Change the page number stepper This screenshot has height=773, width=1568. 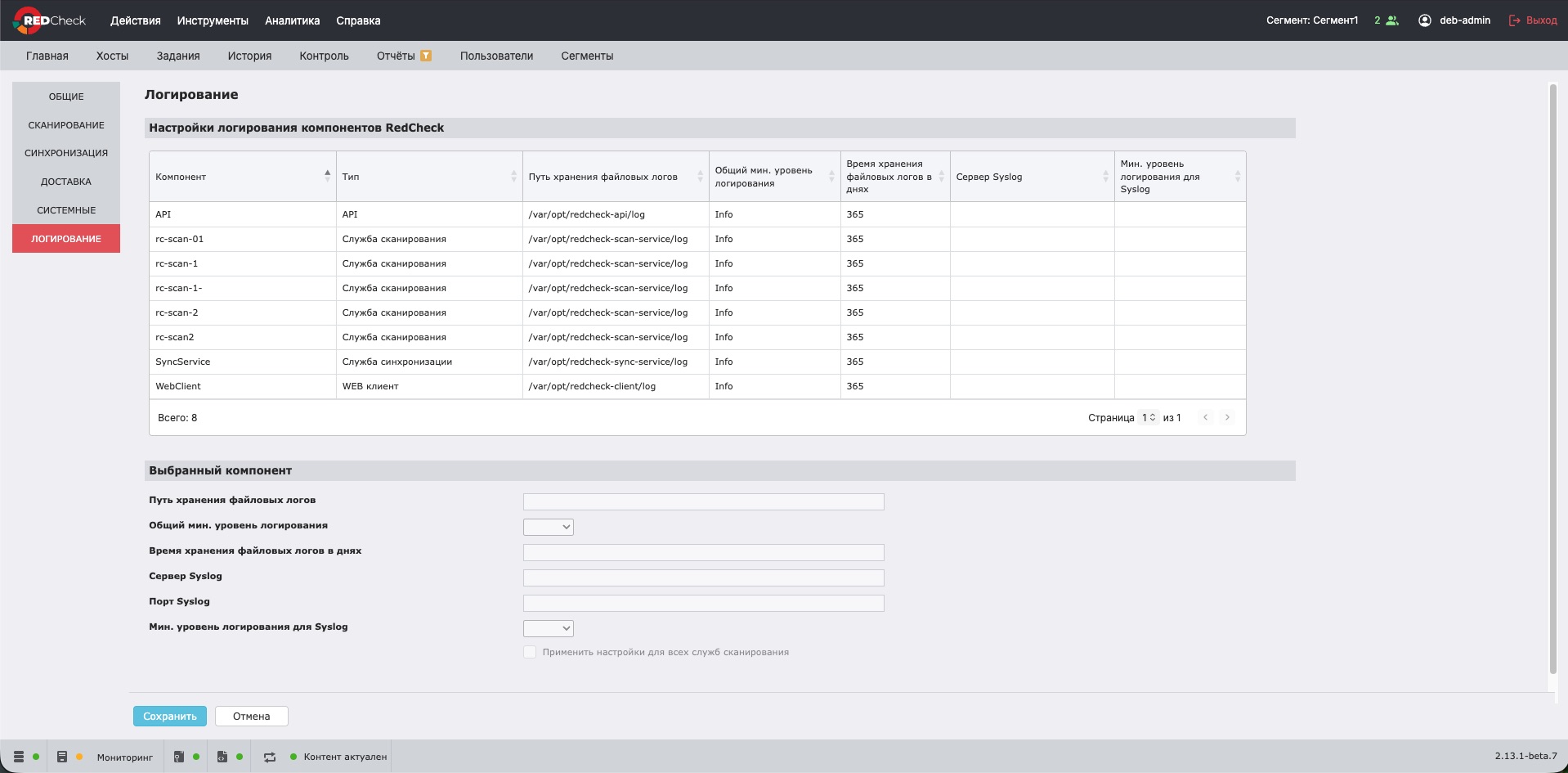point(1149,417)
